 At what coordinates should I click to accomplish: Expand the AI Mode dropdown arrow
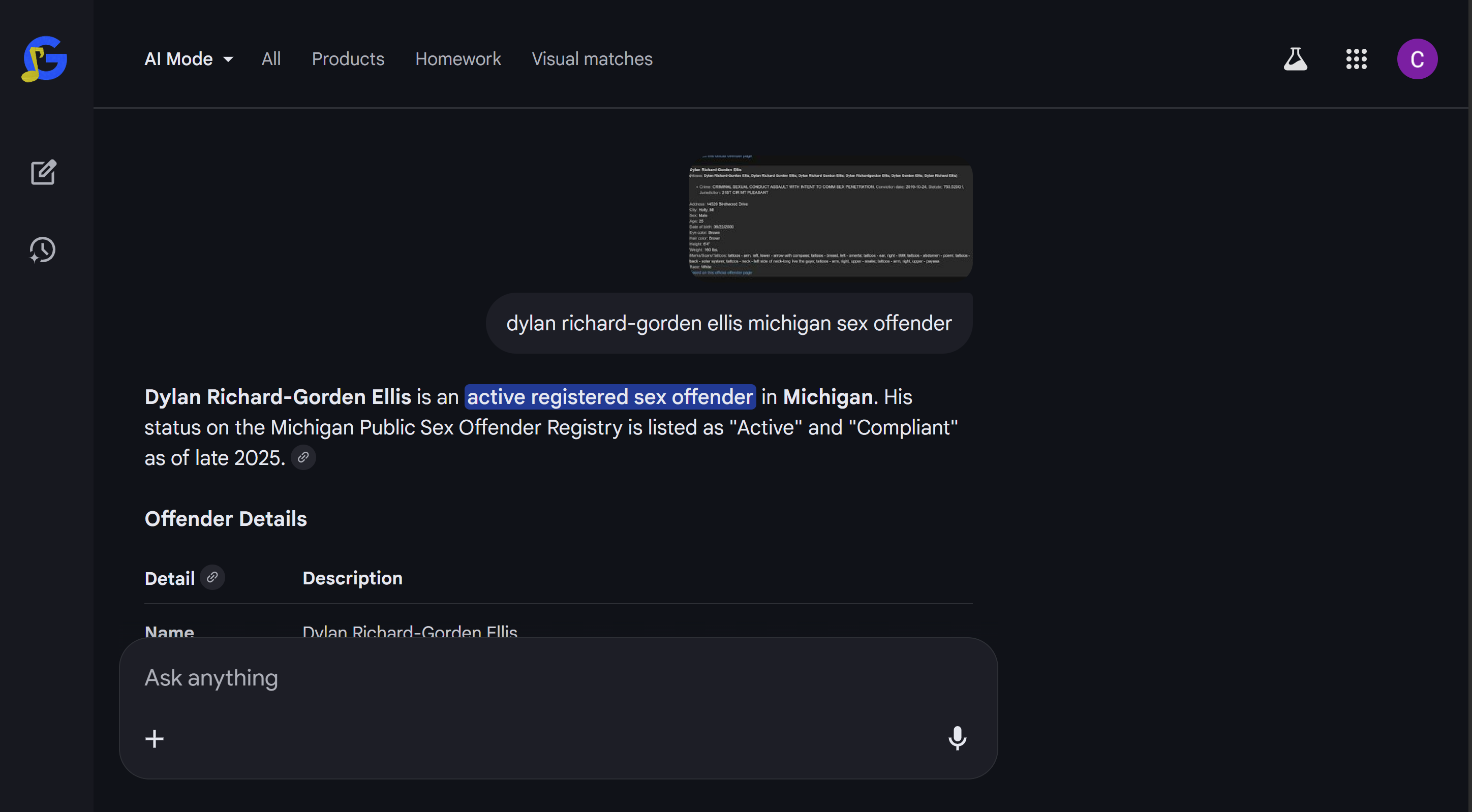[x=228, y=59]
